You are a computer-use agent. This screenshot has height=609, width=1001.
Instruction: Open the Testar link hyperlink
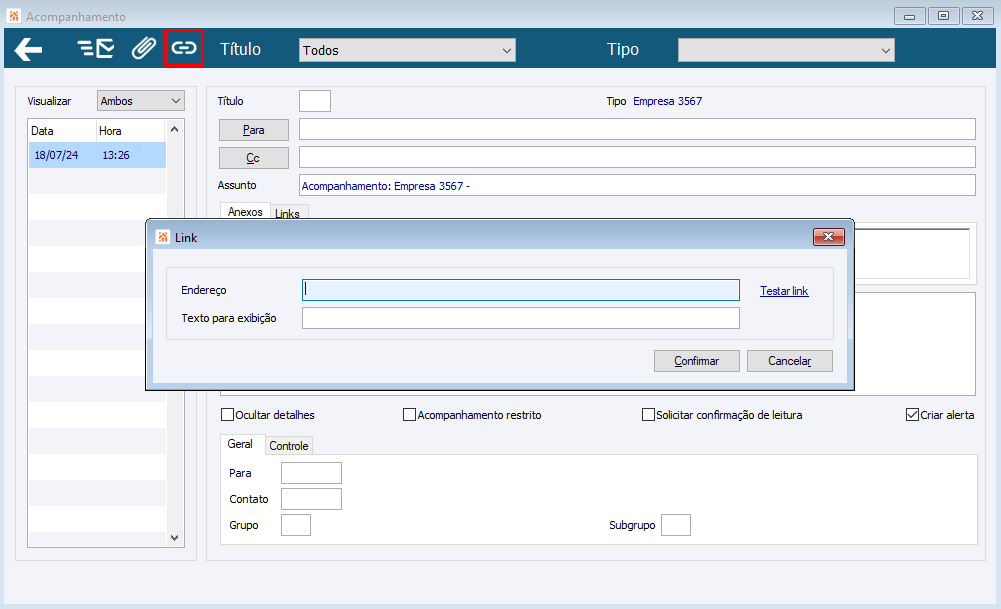pyautogui.click(x=784, y=290)
